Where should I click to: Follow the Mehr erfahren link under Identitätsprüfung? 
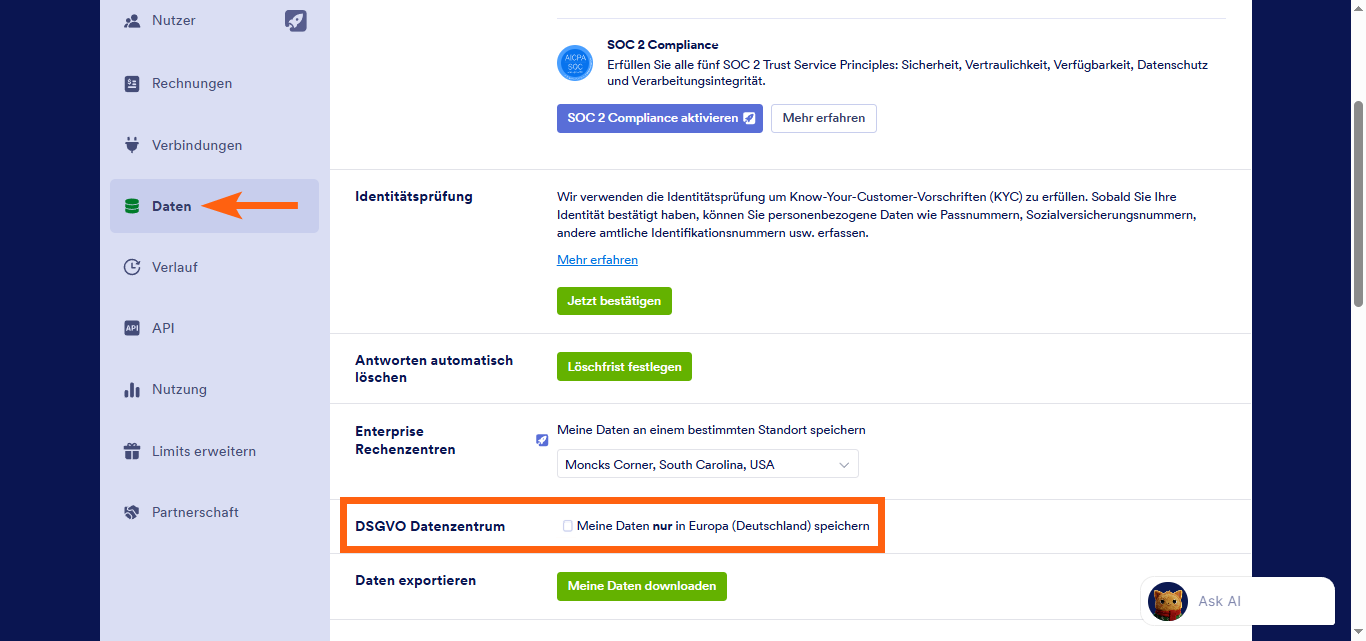(597, 260)
